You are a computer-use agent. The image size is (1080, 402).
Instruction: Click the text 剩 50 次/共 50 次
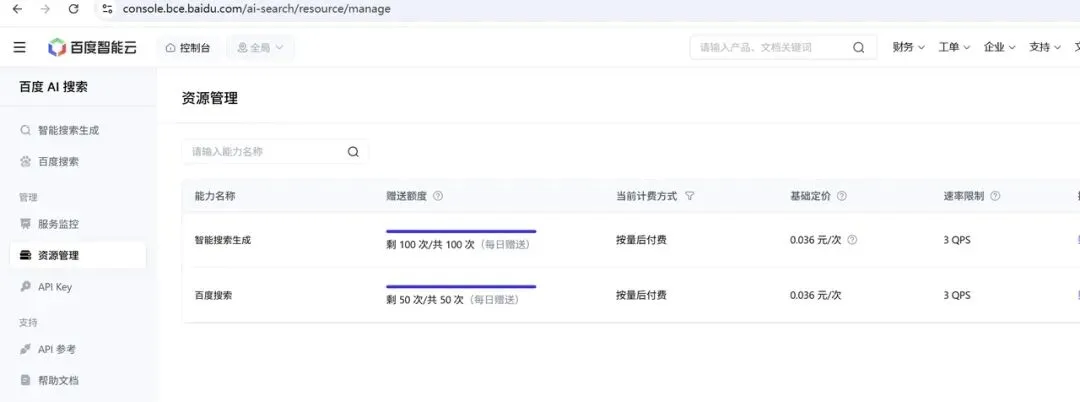(425, 299)
